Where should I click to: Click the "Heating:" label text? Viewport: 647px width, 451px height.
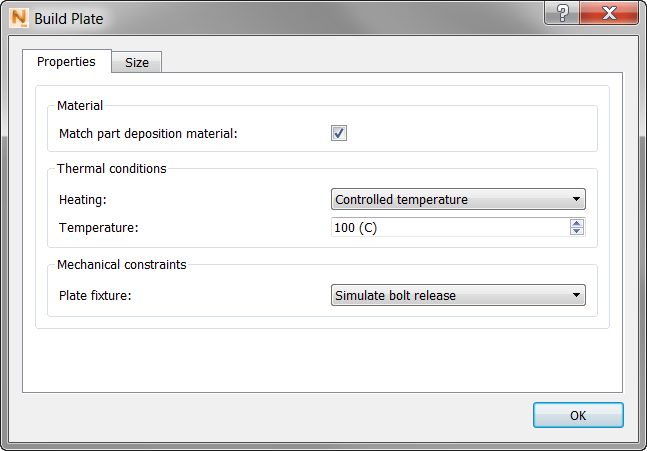point(83,199)
